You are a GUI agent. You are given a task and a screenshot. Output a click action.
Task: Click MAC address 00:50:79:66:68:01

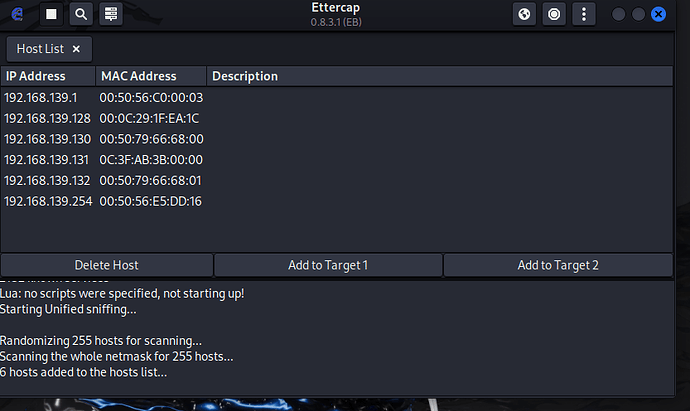tap(150, 180)
